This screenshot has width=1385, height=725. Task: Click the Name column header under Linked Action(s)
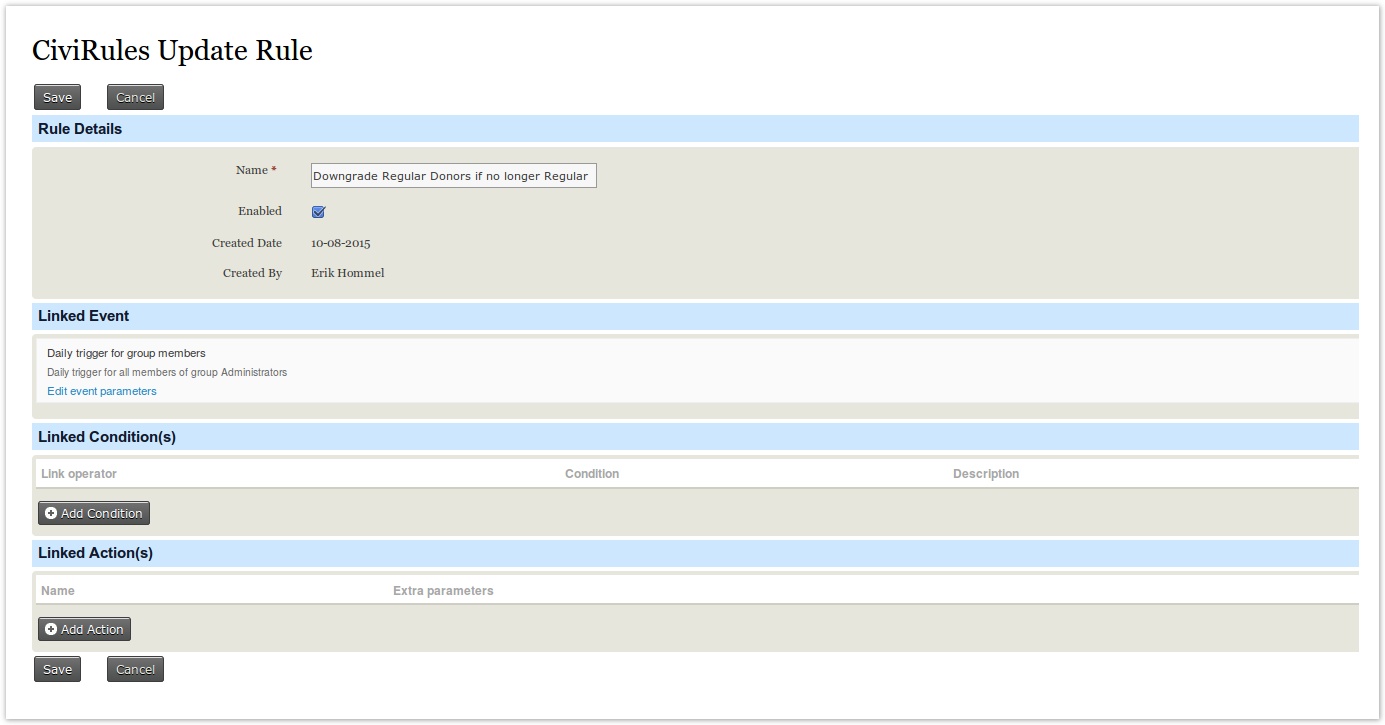coord(58,591)
